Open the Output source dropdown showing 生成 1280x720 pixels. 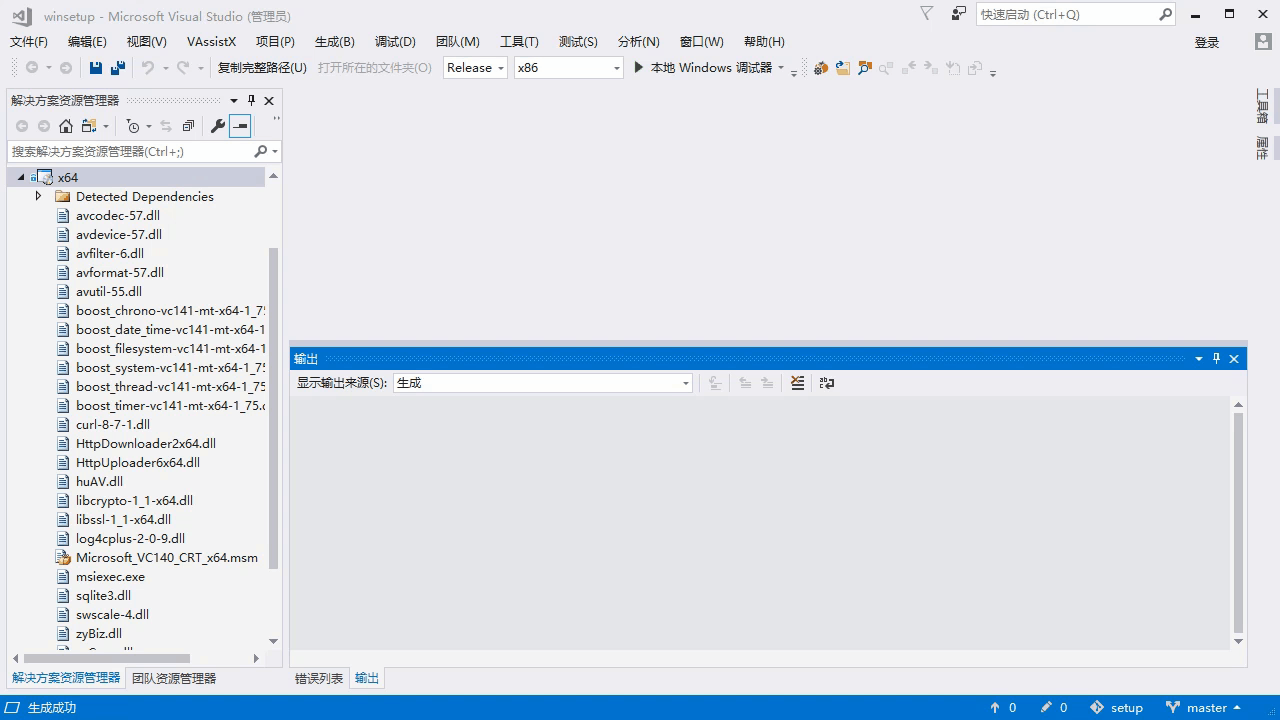point(542,383)
